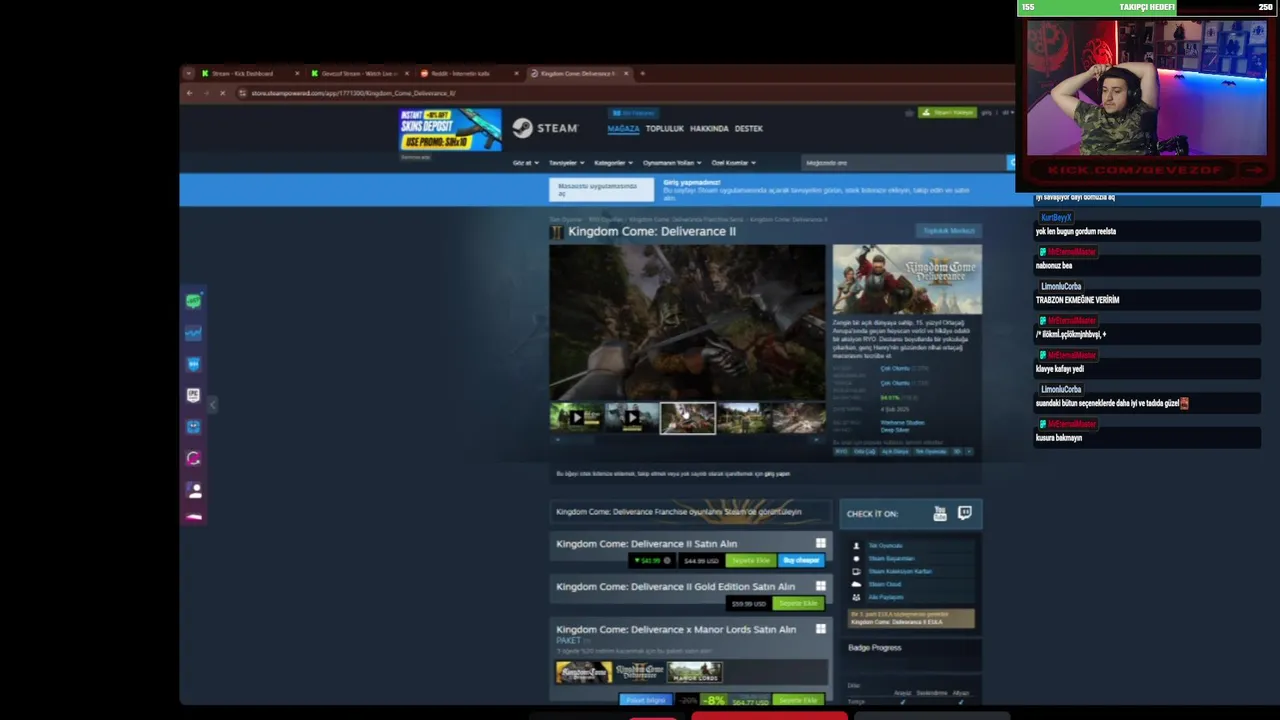Image resolution: width=1280 pixels, height=720 pixels.
Task: Click the trading cards icon in features list
Action: tap(856, 571)
